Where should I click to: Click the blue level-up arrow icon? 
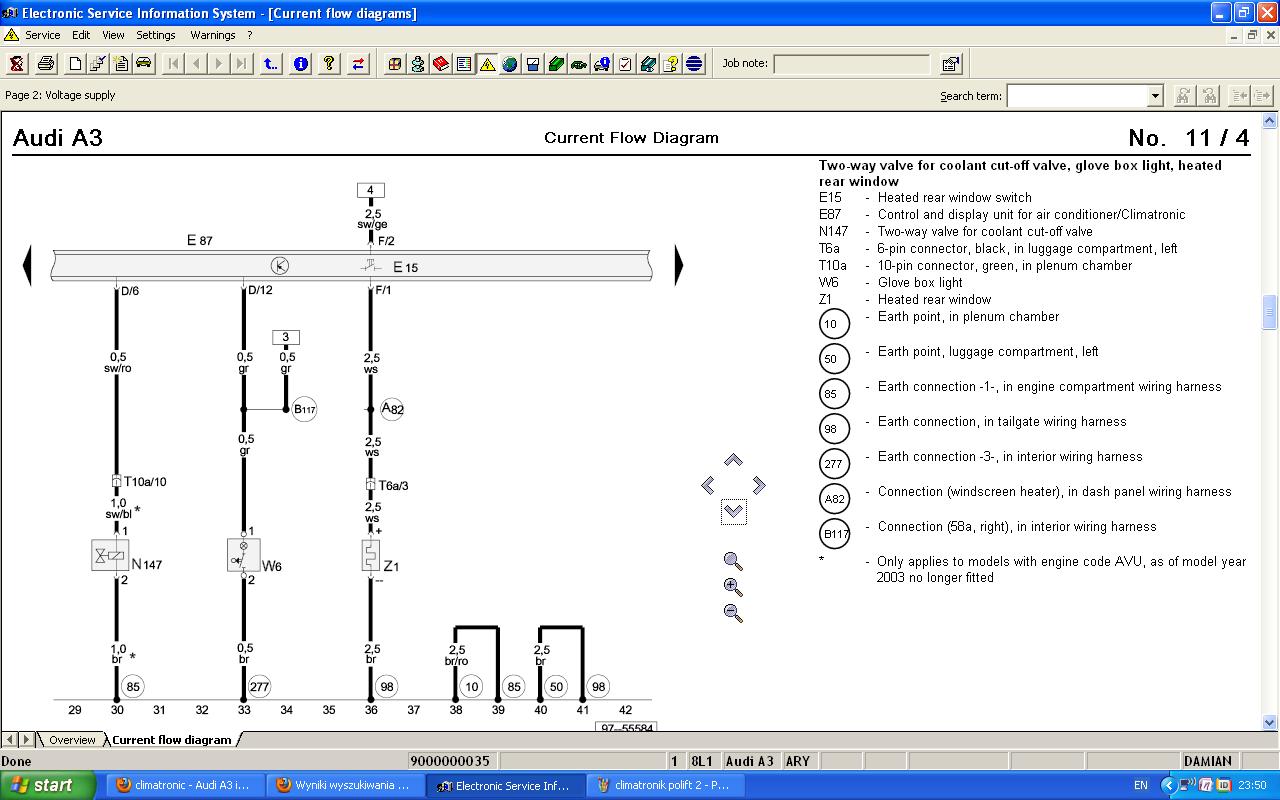[x=271, y=64]
